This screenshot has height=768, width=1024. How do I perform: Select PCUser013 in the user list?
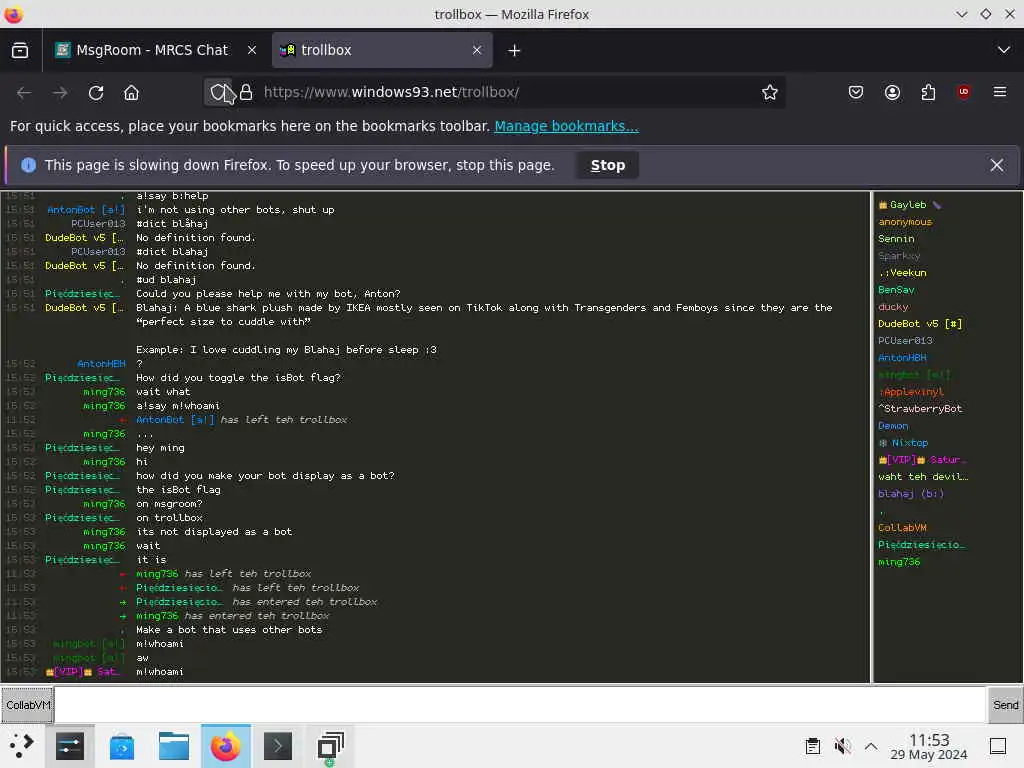[x=905, y=341]
